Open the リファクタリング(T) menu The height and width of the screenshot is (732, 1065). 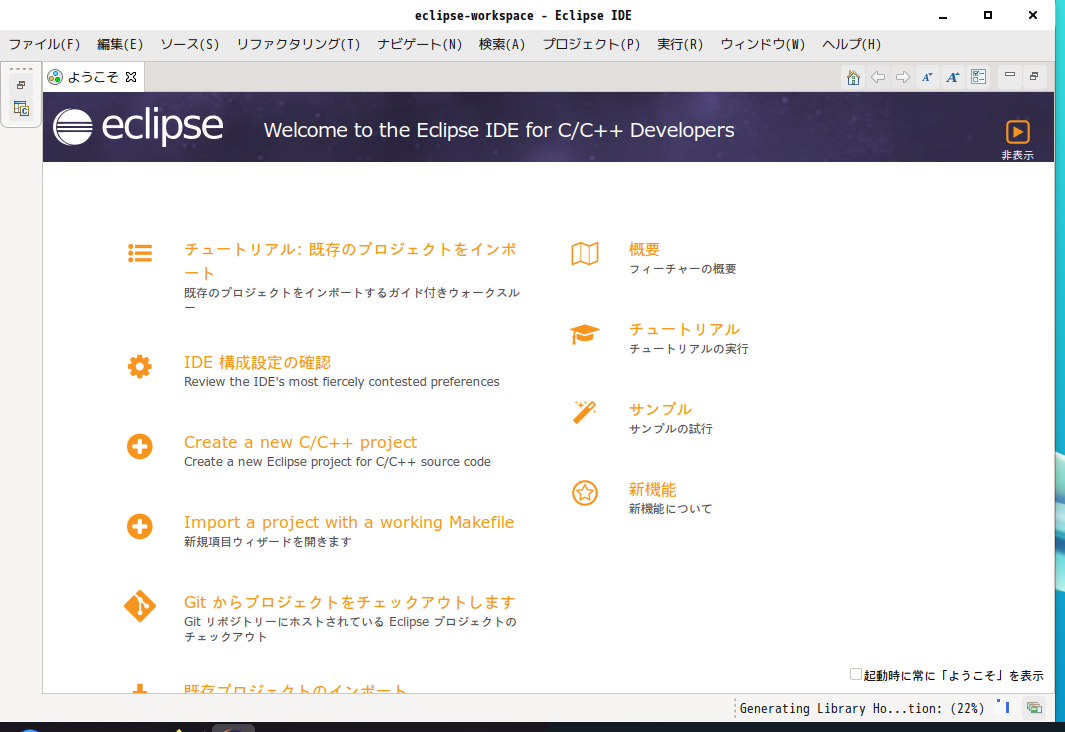(298, 45)
